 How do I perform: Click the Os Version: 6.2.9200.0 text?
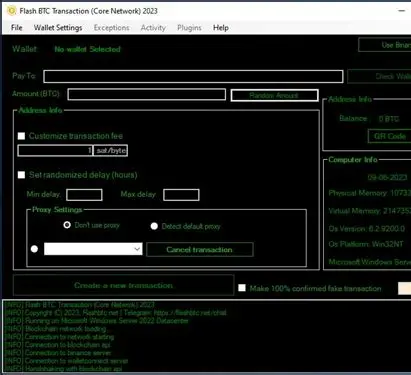[x=367, y=229]
